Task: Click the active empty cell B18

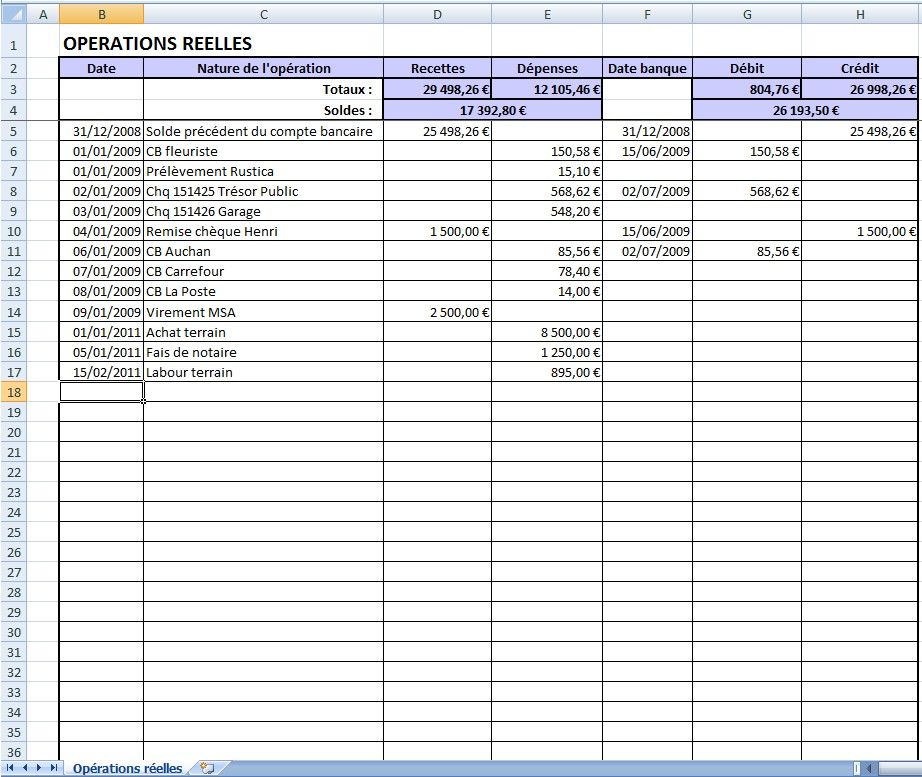Action: (x=101, y=392)
